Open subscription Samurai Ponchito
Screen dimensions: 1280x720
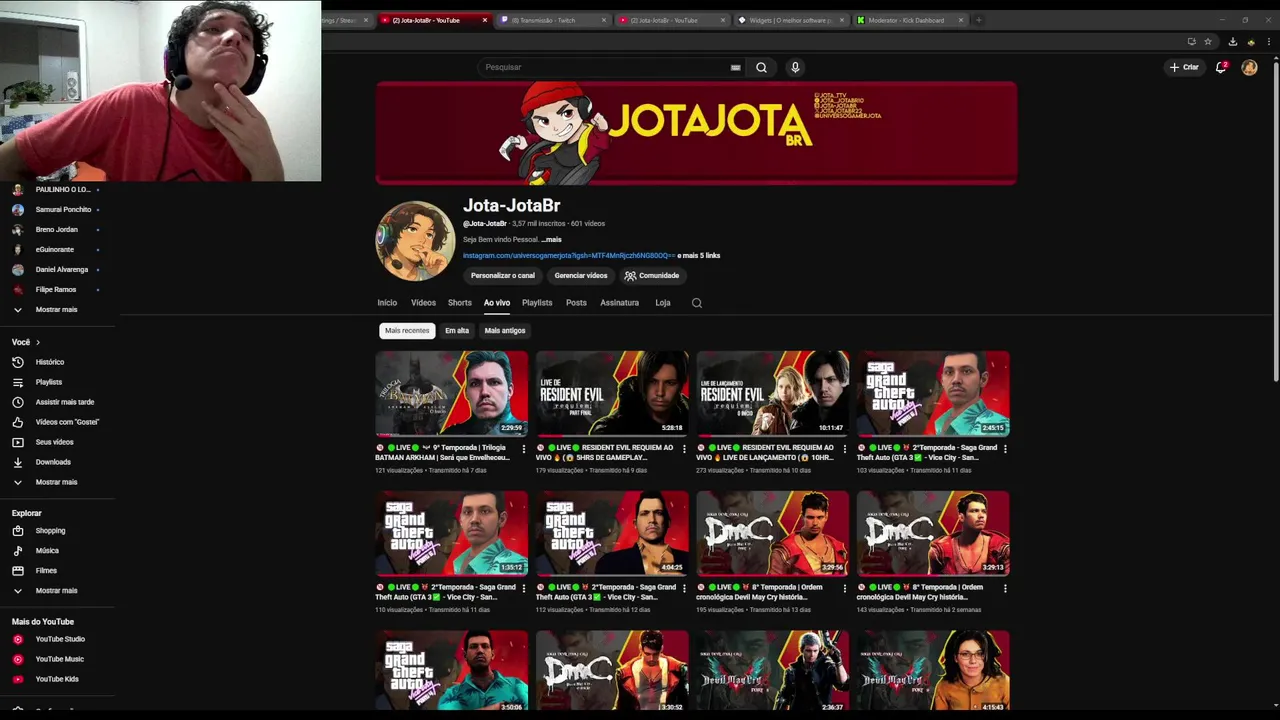coord(63,210)
